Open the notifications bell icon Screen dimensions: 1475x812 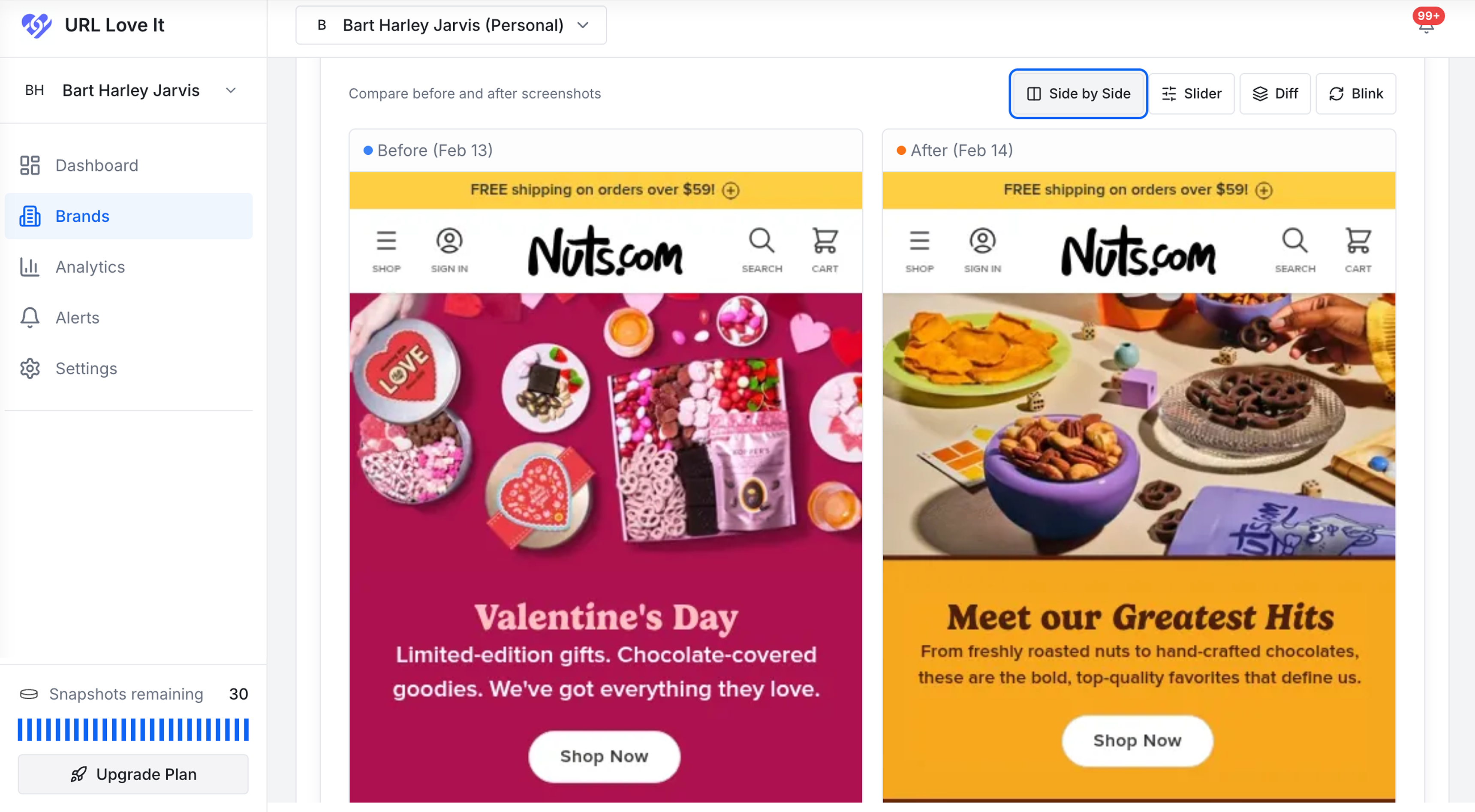(x=1426, y=26)
